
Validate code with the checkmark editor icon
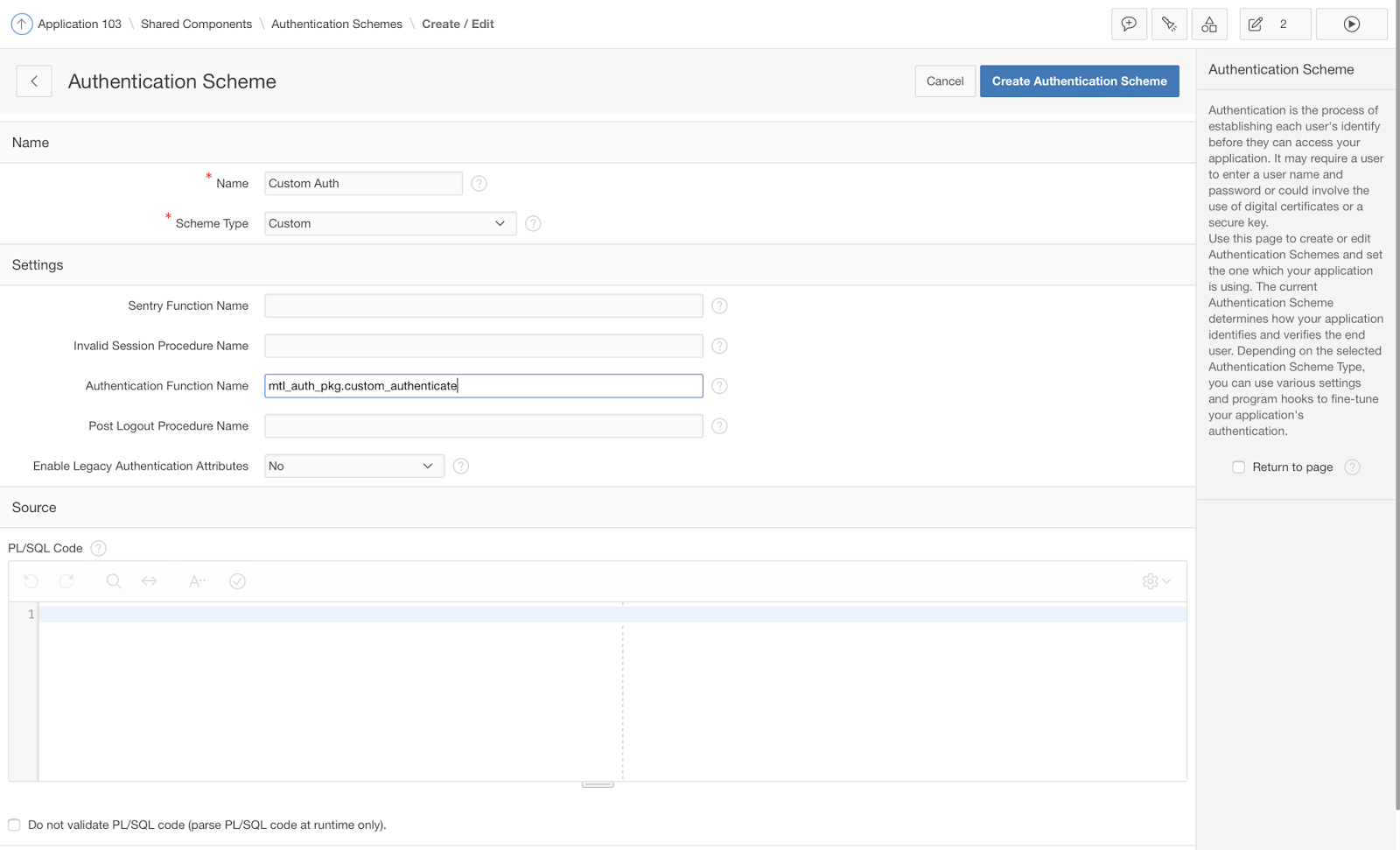[237, 580]
